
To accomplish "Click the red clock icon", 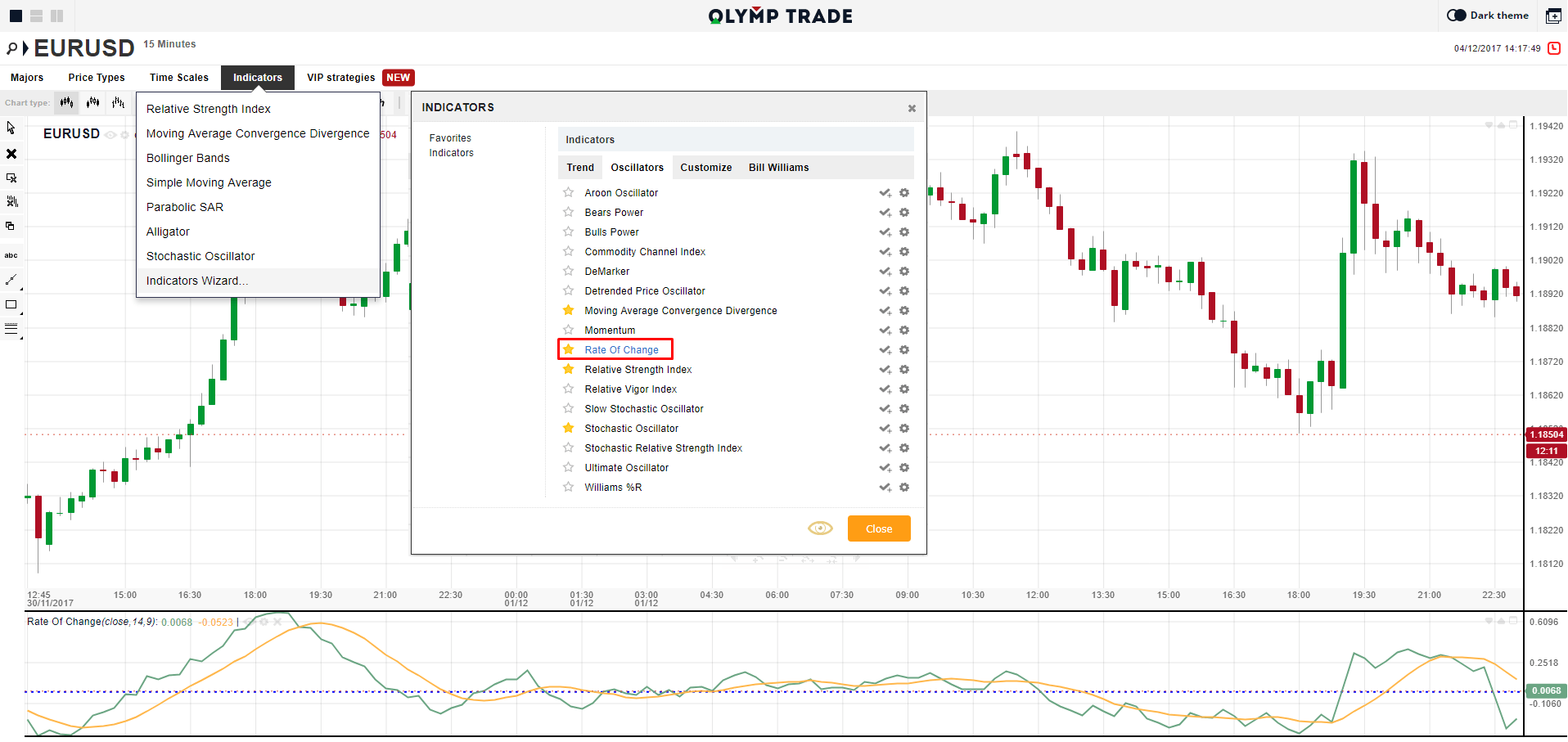I will pyautogui.click(x=1554, y=48).
